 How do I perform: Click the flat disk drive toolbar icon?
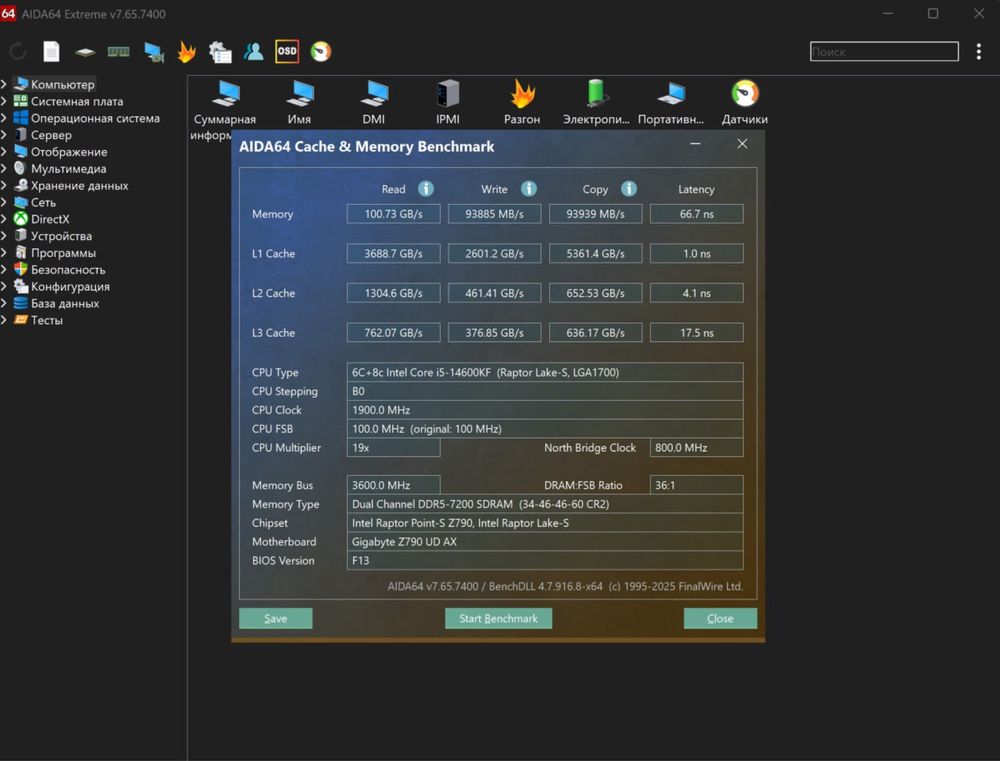[85, 52]
